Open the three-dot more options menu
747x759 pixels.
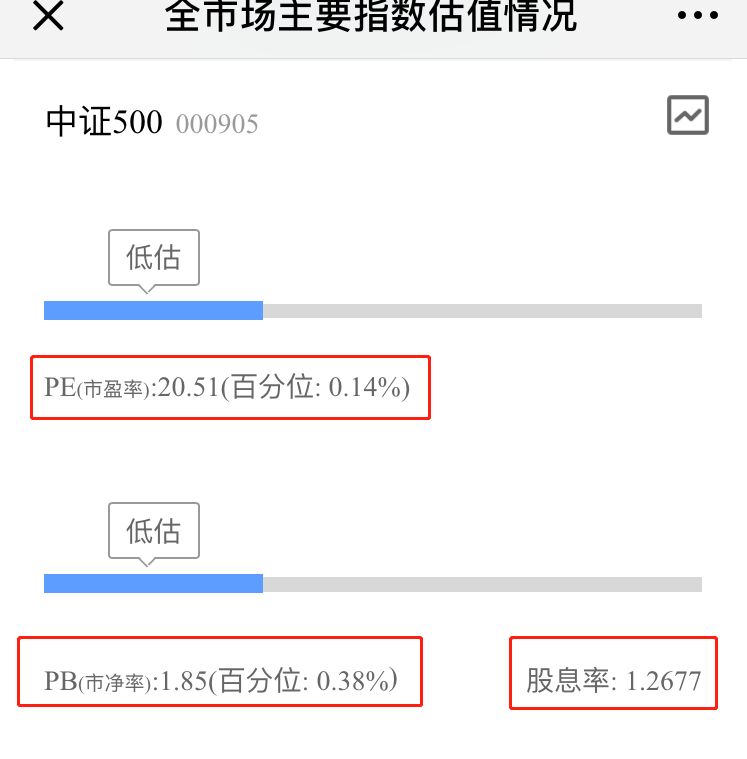698,15
